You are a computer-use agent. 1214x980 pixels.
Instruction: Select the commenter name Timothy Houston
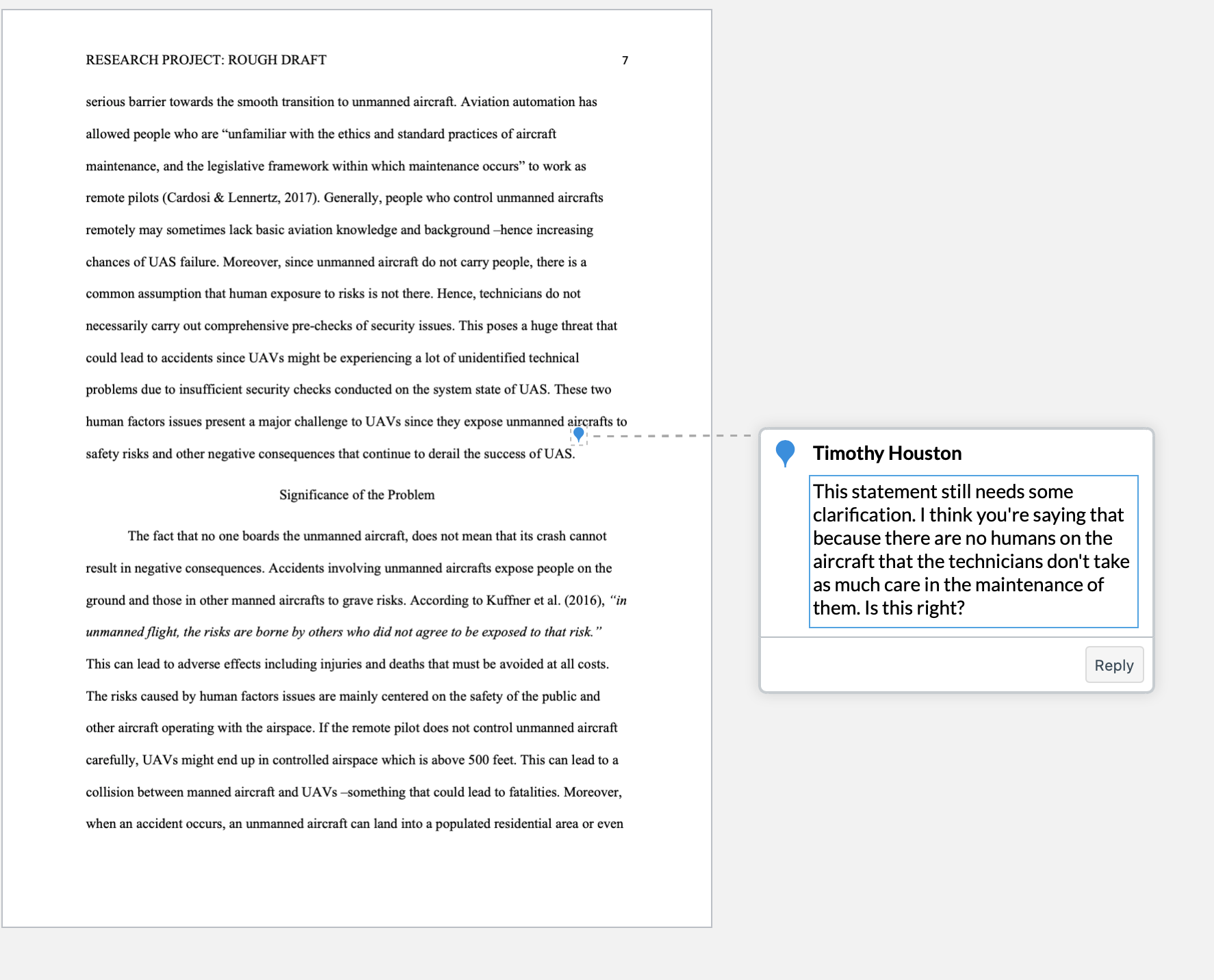coord(887,453)
